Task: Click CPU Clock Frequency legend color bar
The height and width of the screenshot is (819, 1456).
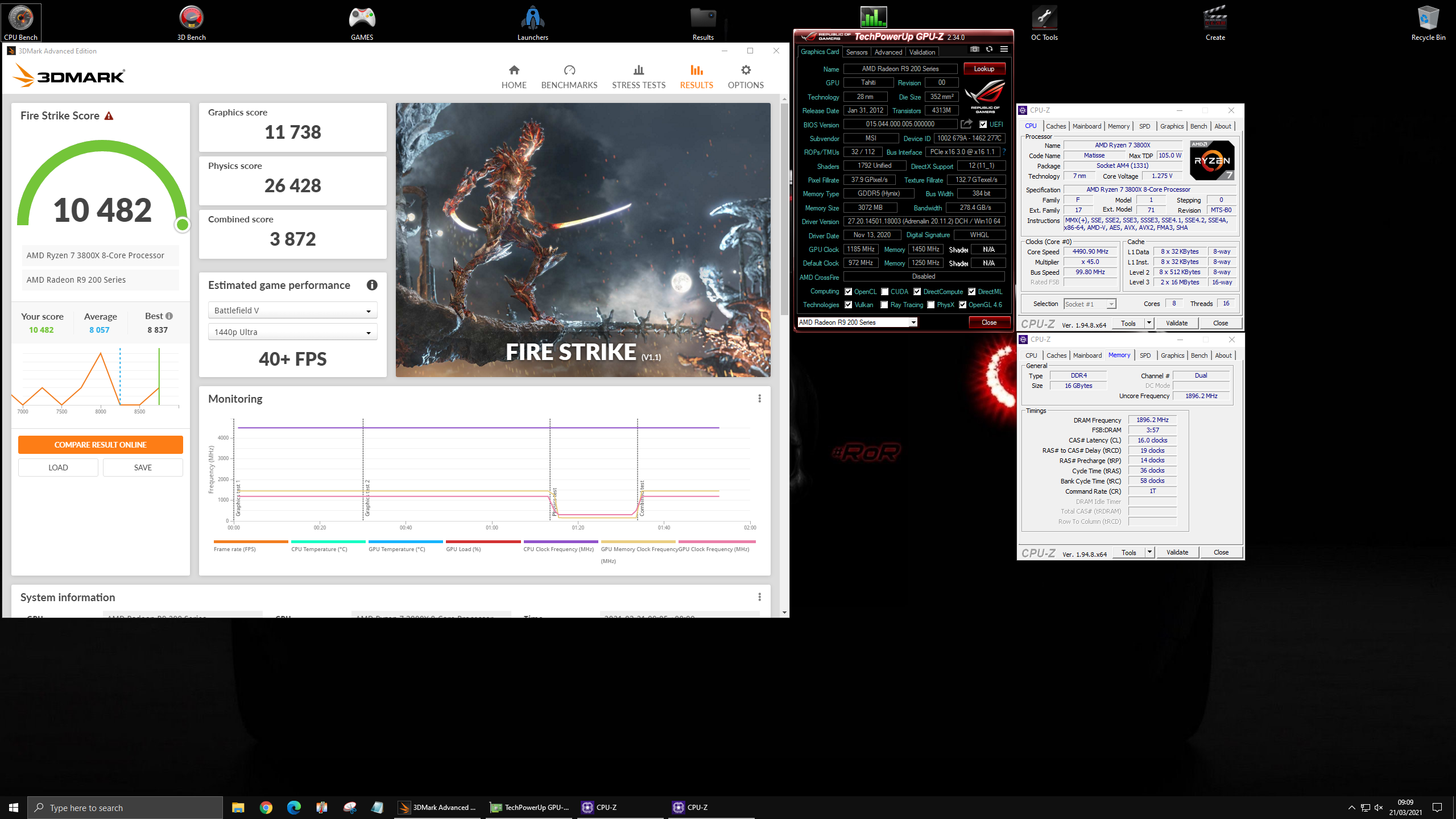Action: [560, 541]
